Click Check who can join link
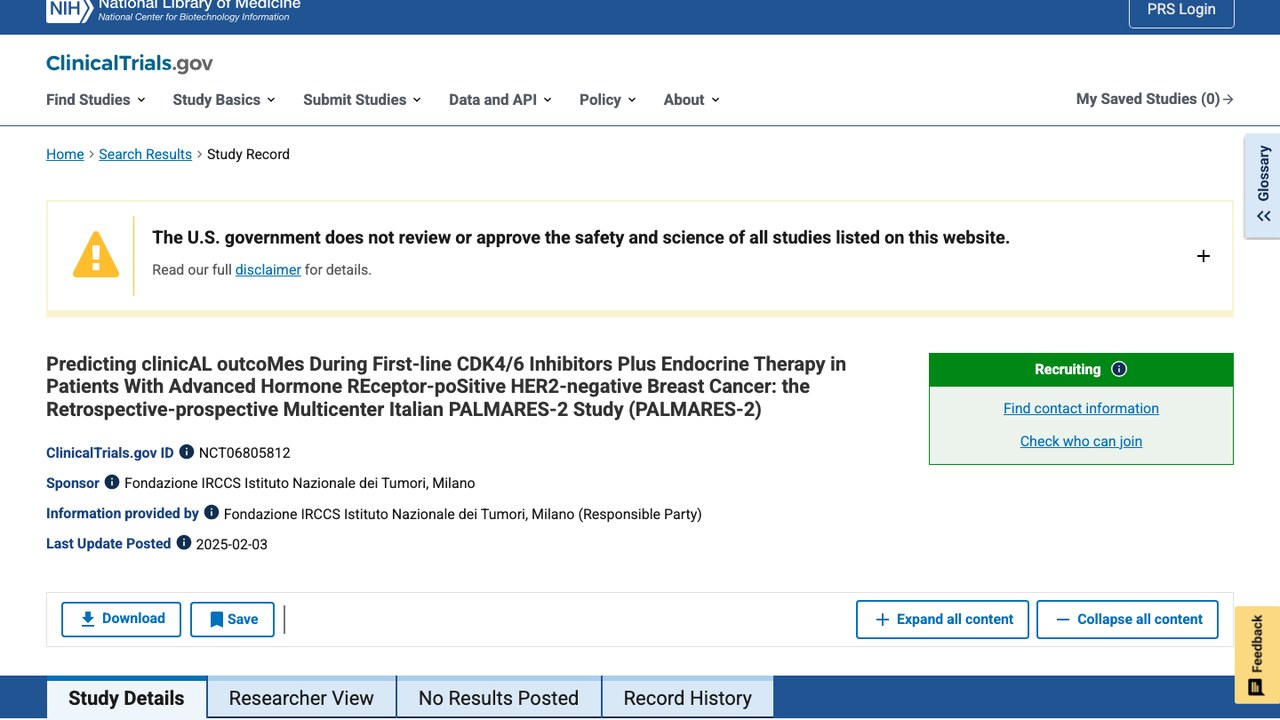Image resolution: width=1280 pixels, height=720 pixels. tap(1081, 441)
